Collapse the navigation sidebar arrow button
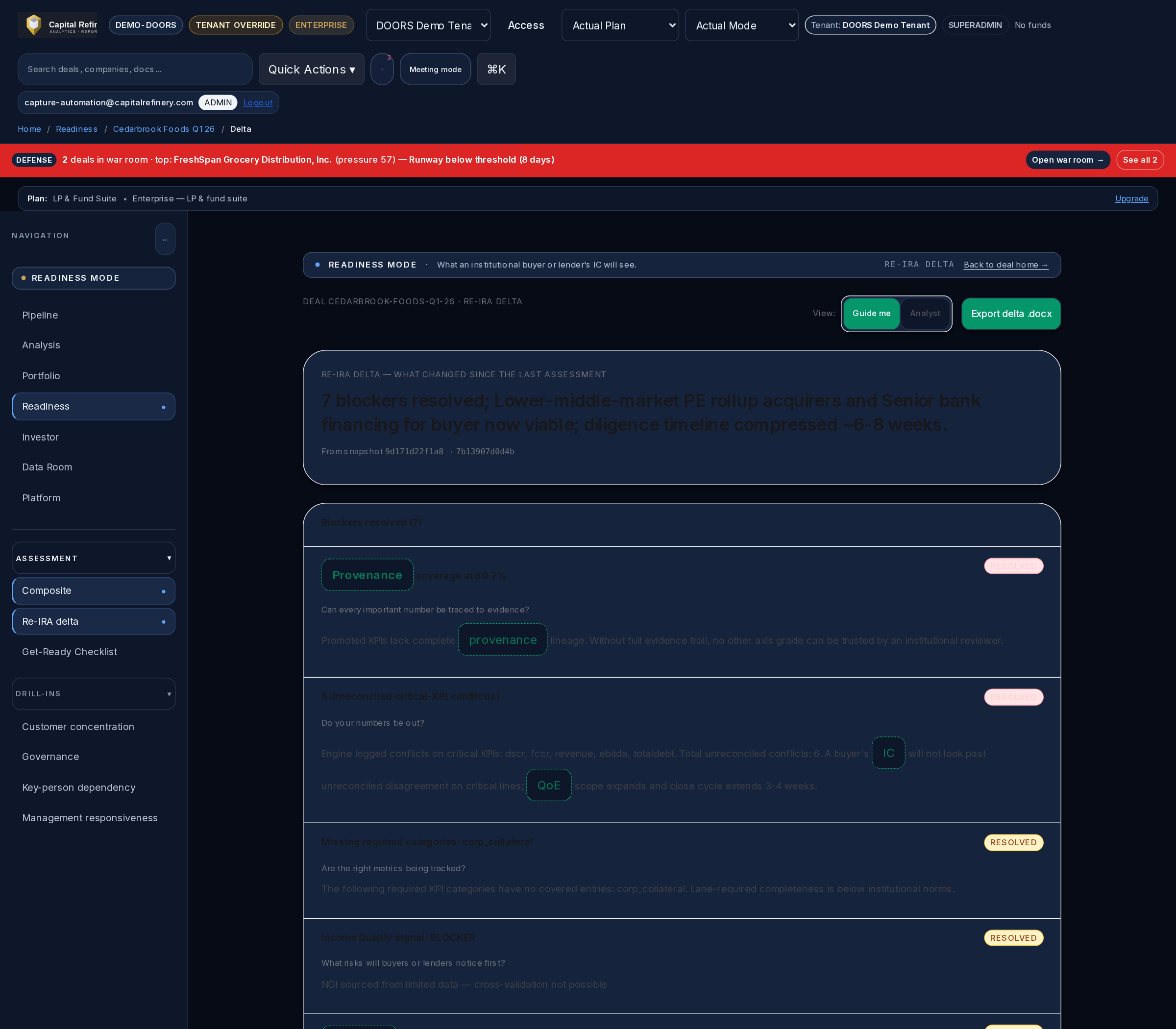 [x=165, y=239]
